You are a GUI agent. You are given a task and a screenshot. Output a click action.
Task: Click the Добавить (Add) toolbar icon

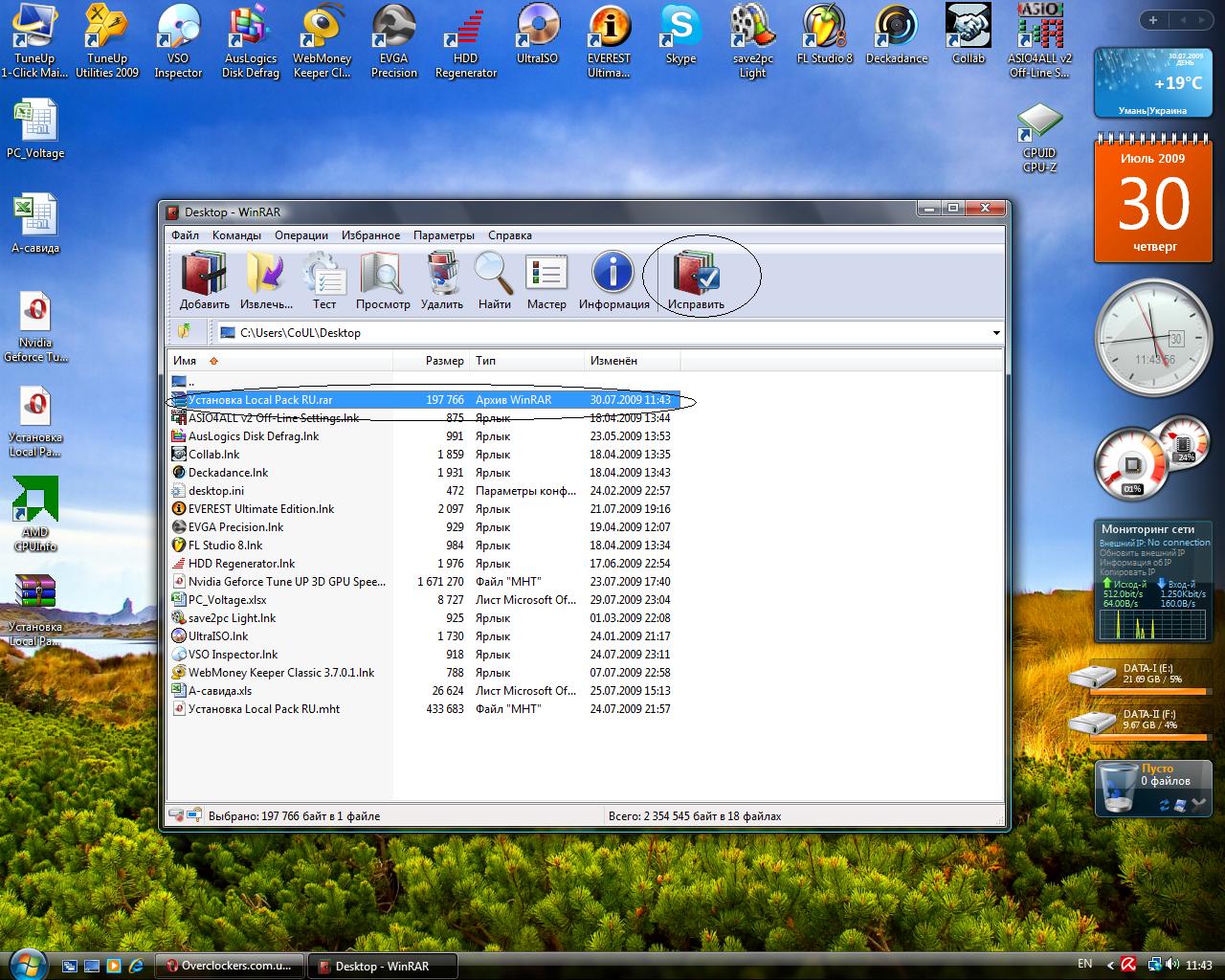pyautogui.click(x=204, y=280)
